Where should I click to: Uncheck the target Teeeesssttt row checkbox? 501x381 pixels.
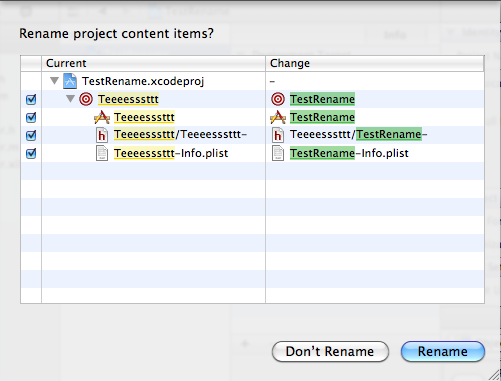31,99
